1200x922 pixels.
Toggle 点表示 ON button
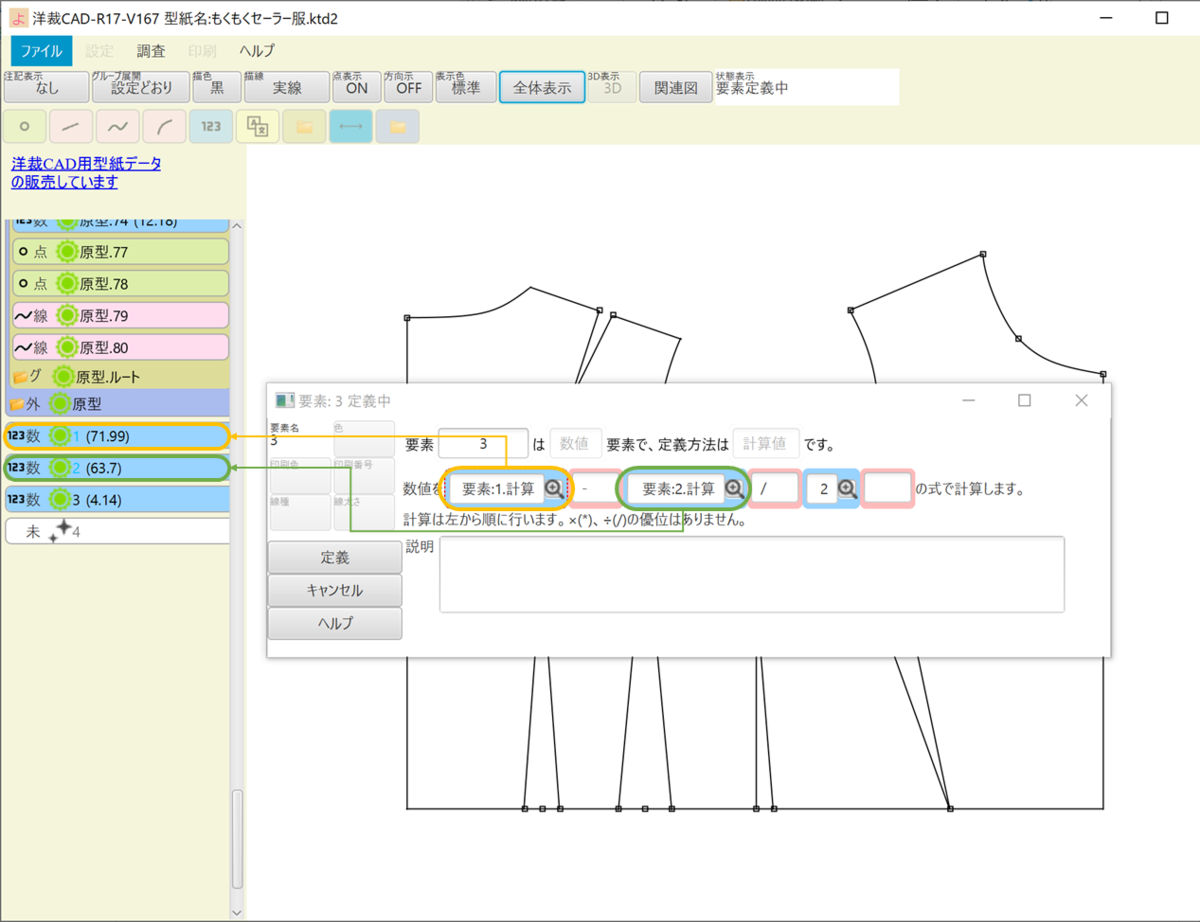tap(356, 86)
